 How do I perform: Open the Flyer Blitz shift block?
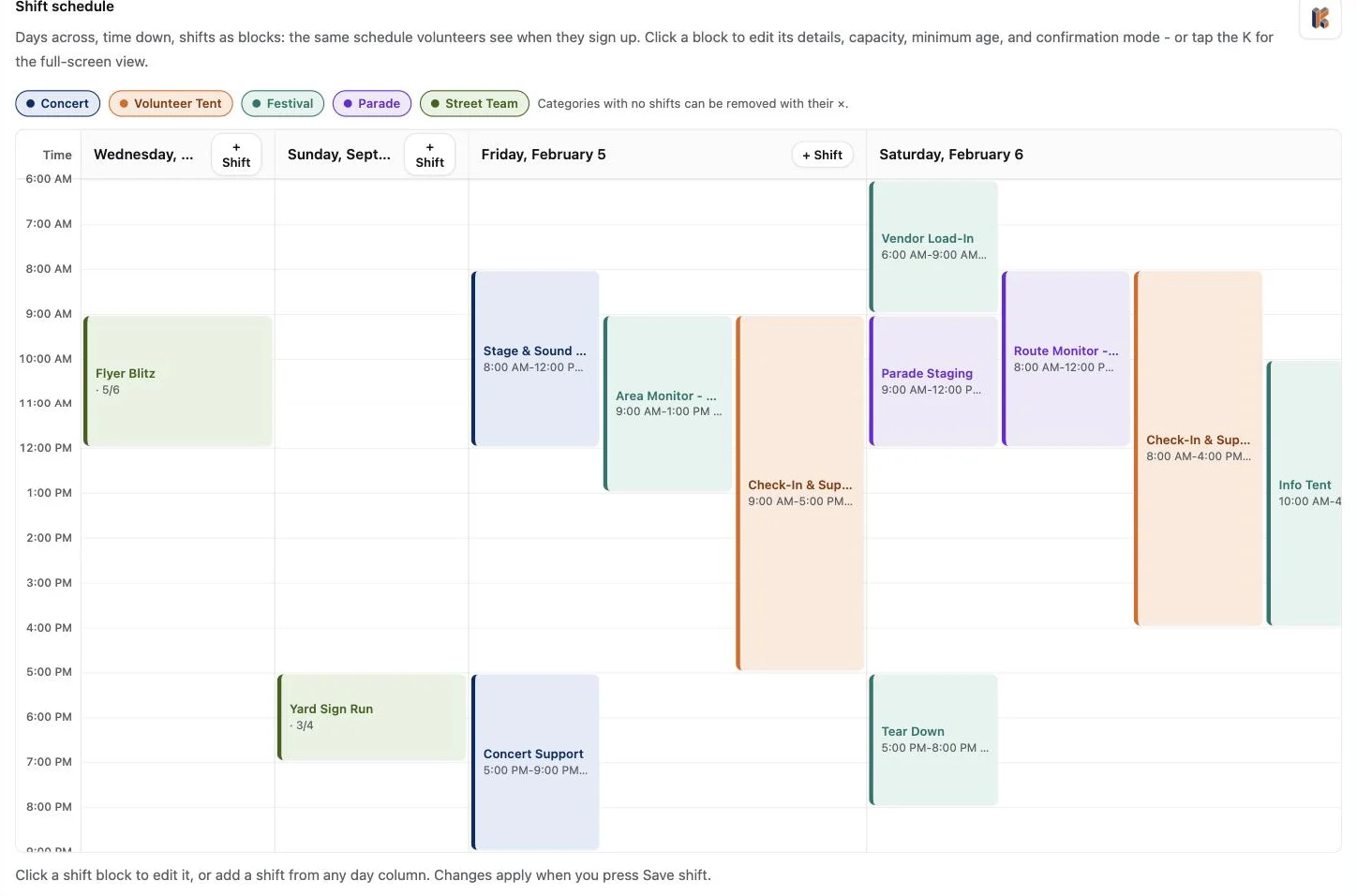click(x=178, y=381)
